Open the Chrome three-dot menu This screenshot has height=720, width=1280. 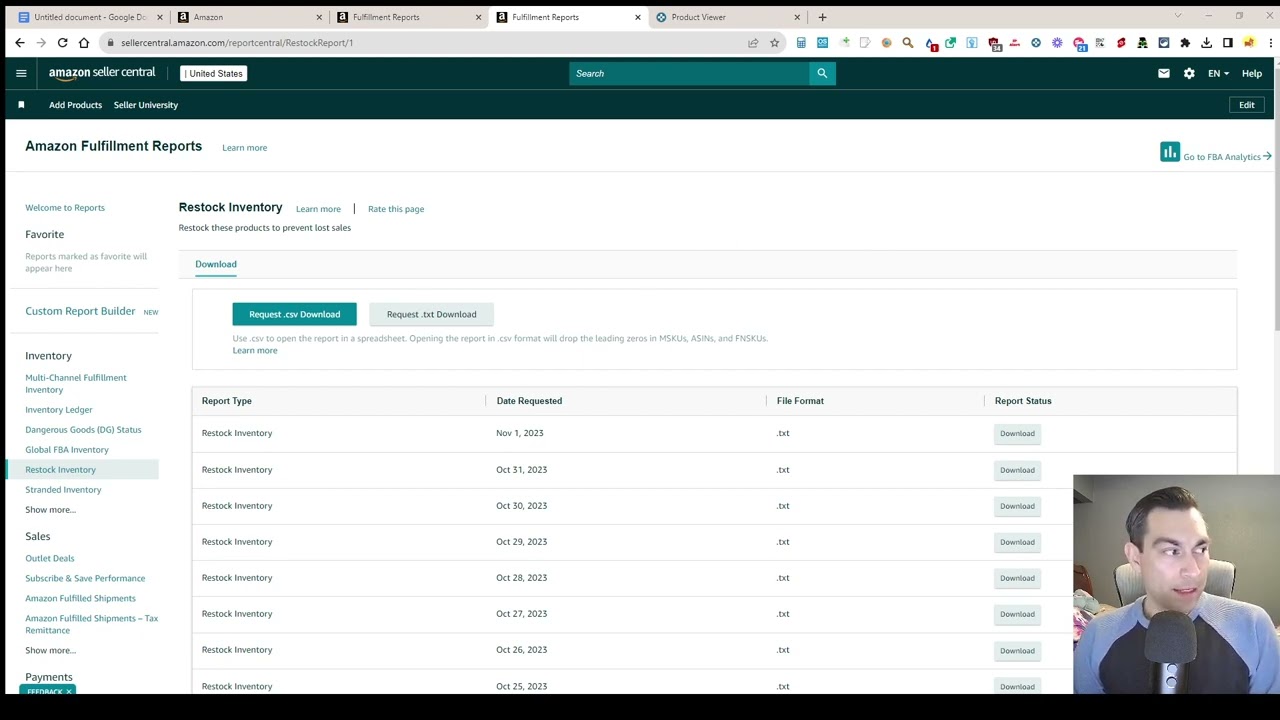pyautogui.click(x=1270, y=43)
